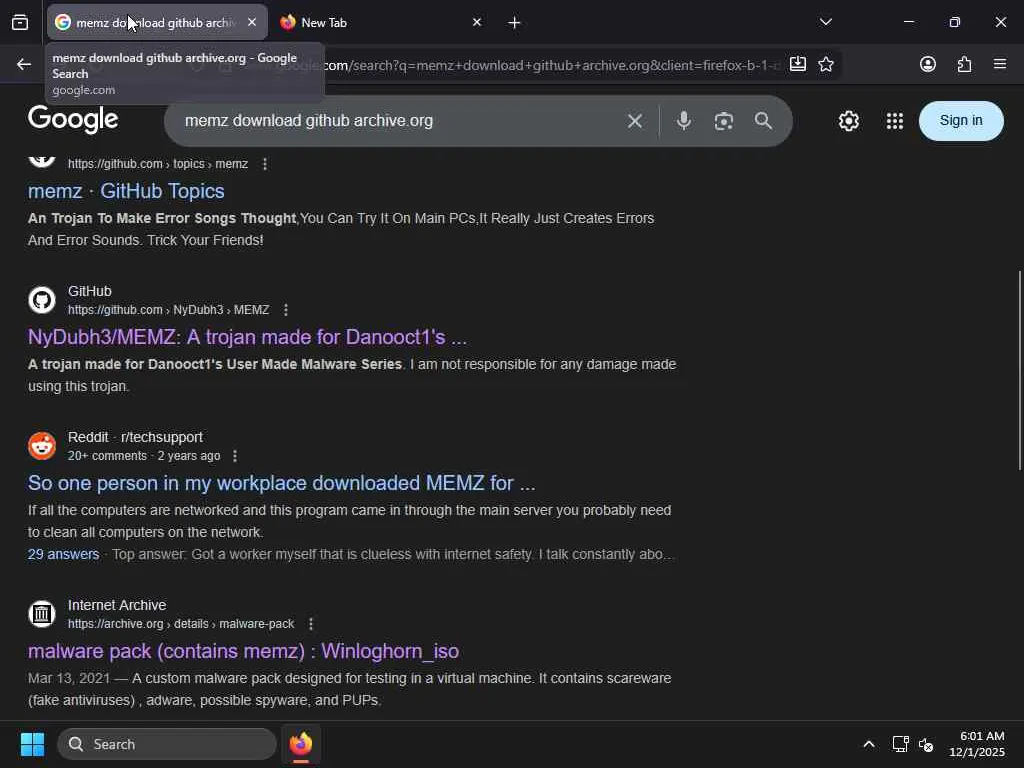This screenshot has width=1024, height=768.
Task: Open the Reddit workplace downloaded MEMZ link
Action: pos(281,483)
